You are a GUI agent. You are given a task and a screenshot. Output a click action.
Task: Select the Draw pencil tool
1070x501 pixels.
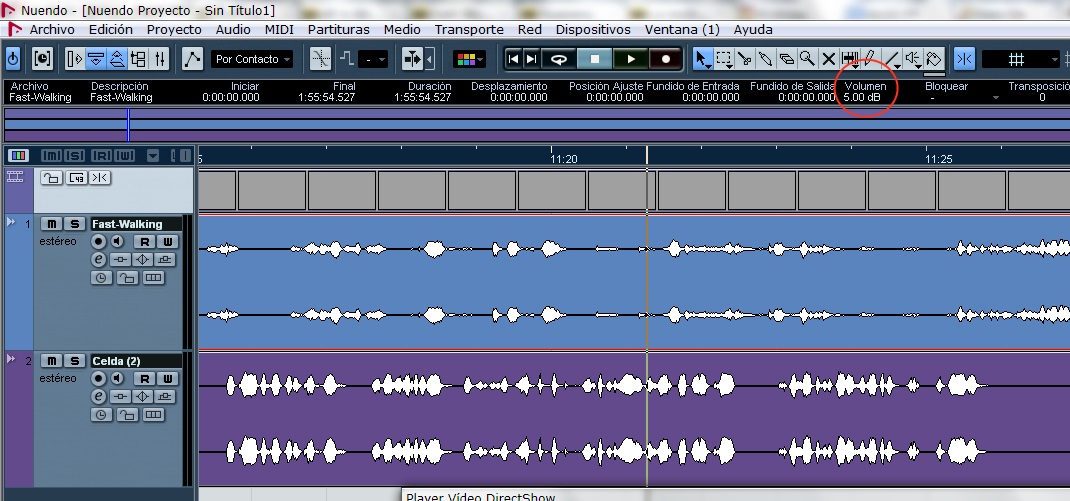coord(870,59)
